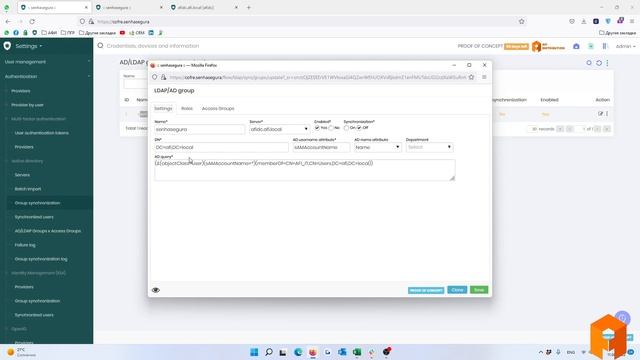Collapse the Authentication section
Image resolution: width=640 pixels, height=360 pixels.
click(x=47, y=76)
